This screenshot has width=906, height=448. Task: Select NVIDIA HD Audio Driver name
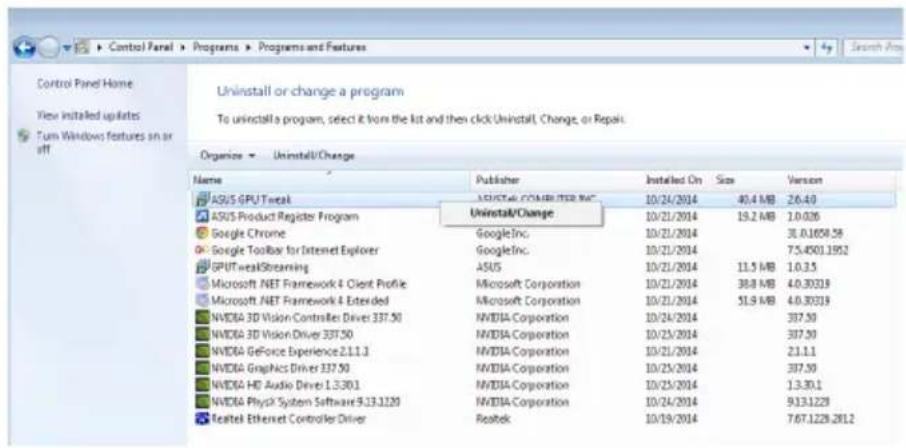286,385
